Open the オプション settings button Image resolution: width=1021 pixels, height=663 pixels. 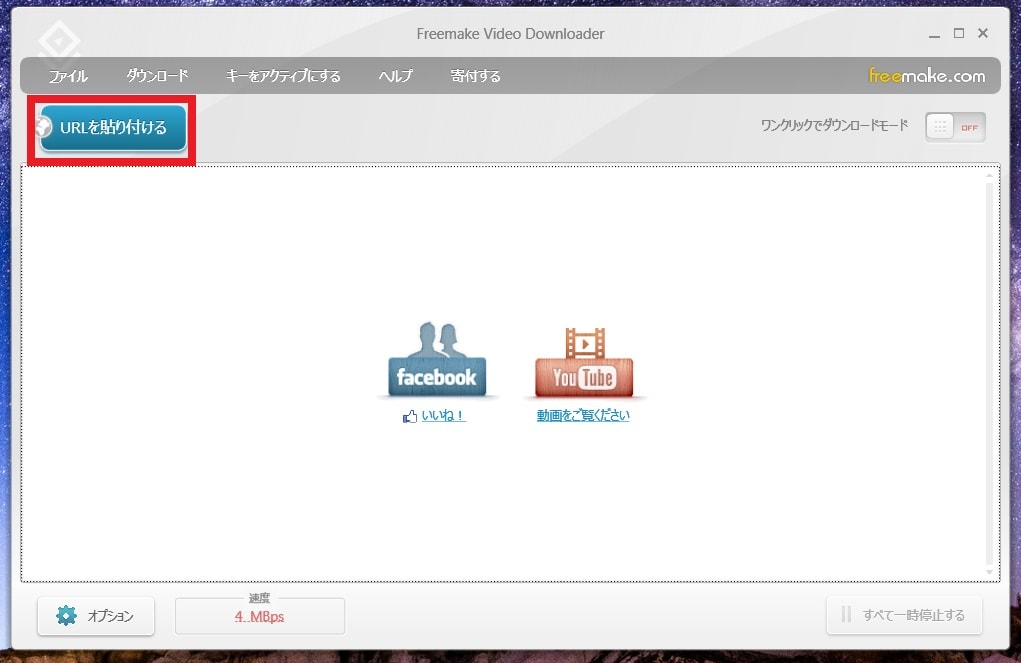(96, 615)
